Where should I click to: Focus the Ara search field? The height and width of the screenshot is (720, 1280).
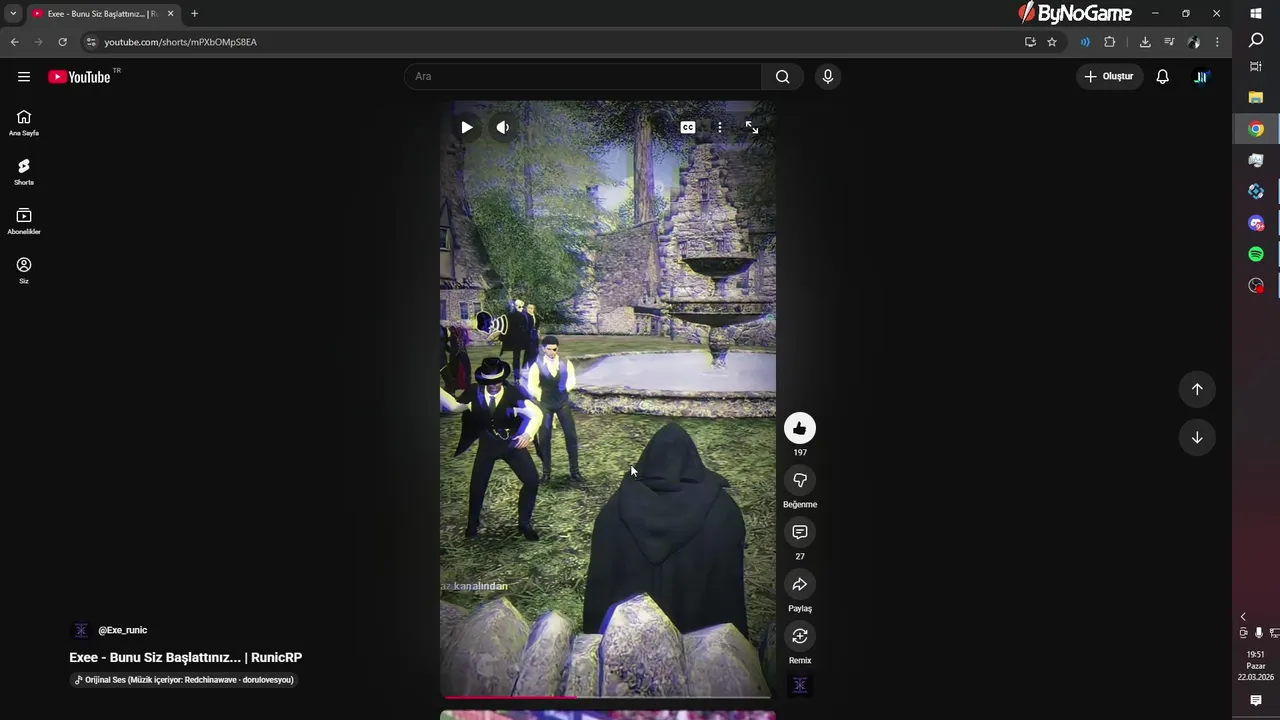coord(583,76)
